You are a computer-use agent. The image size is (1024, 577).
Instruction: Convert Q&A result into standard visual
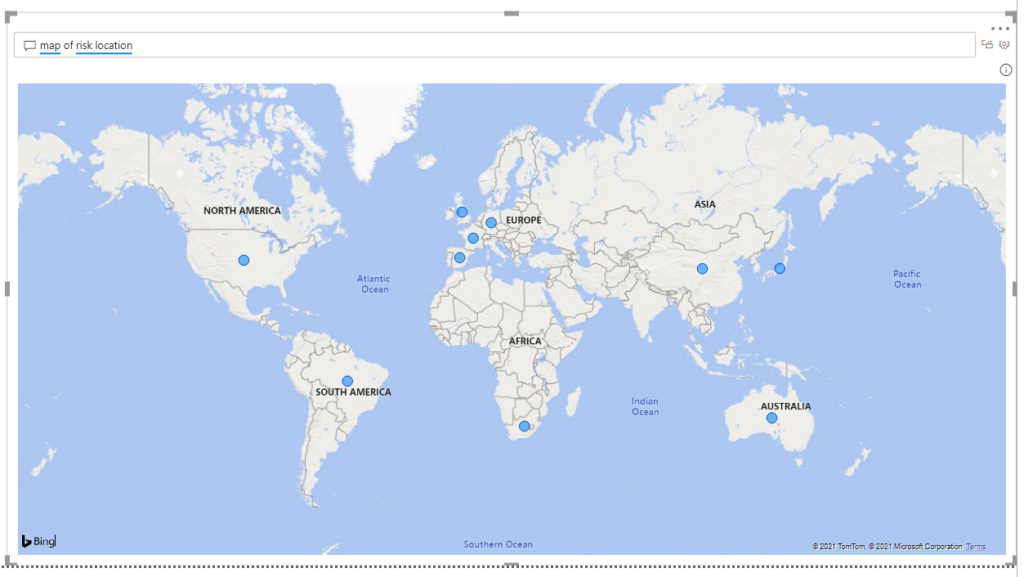tap(987, 45)
